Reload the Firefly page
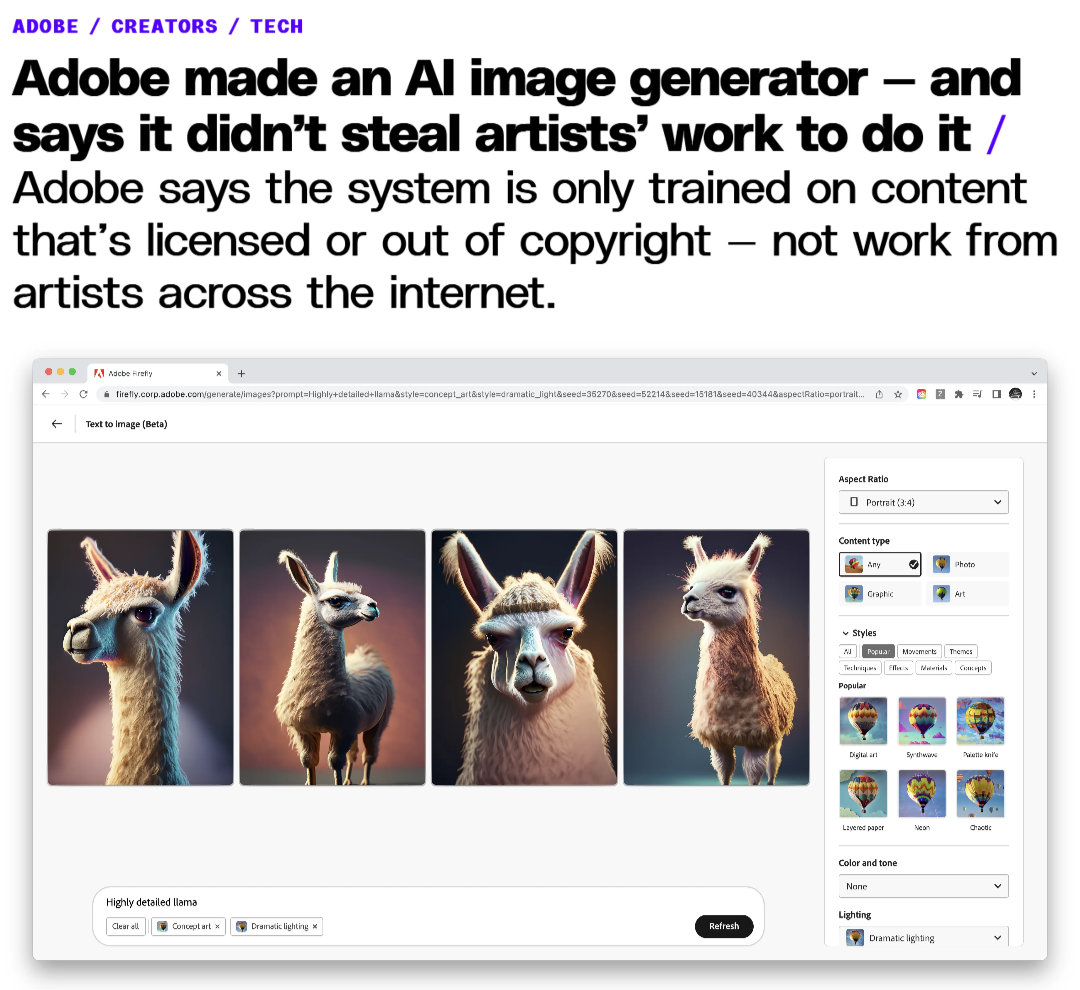 (83, 394)
